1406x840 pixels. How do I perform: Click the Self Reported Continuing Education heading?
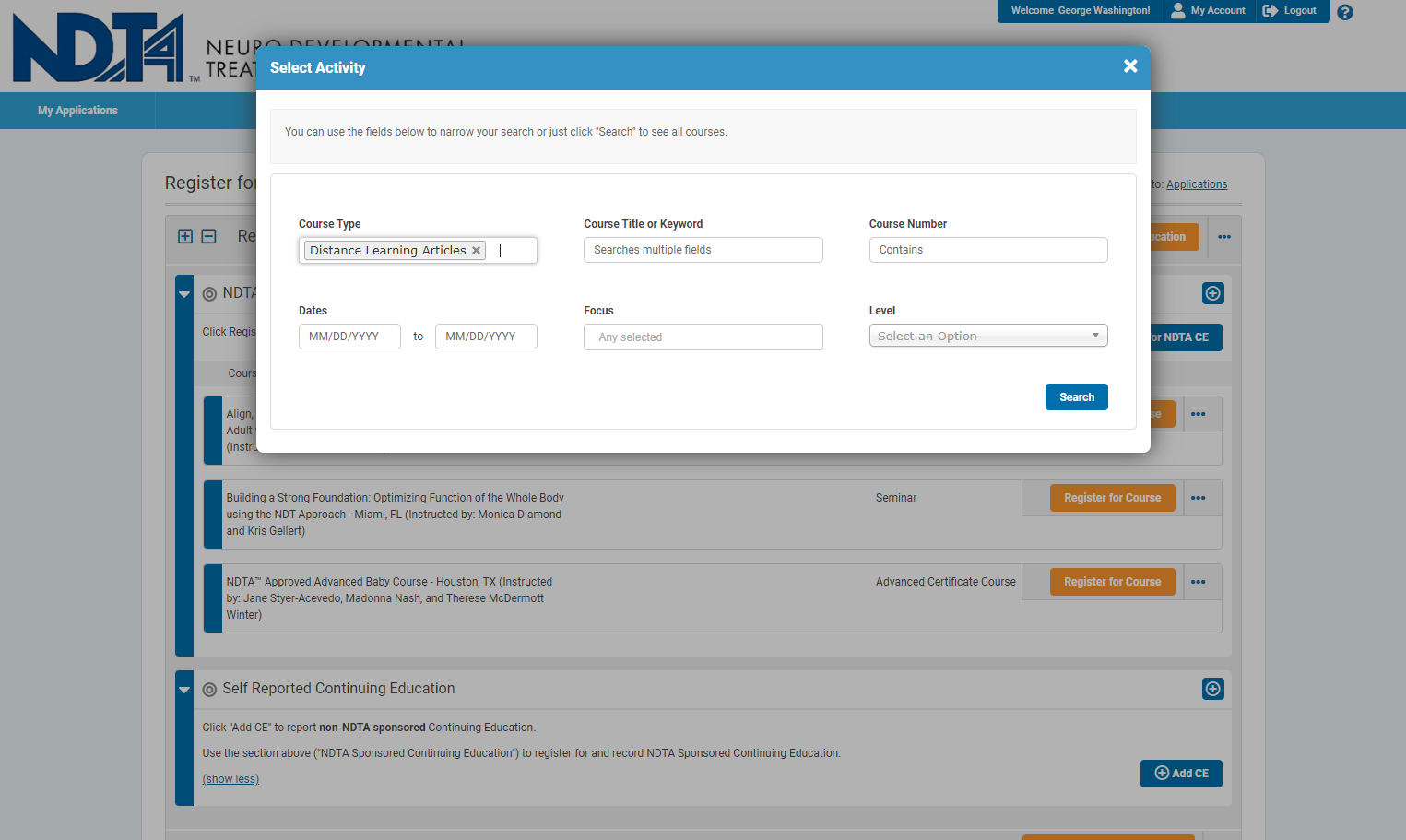point(338,689)
